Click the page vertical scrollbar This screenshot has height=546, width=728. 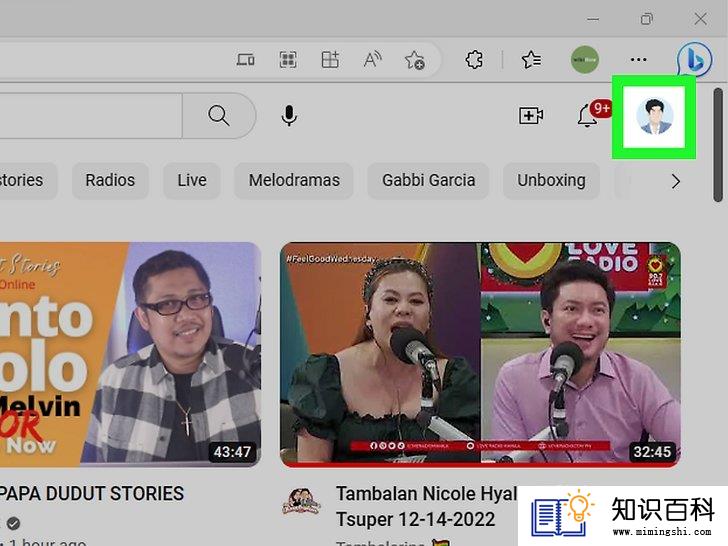pyautogui.click(x=718, y=145)
